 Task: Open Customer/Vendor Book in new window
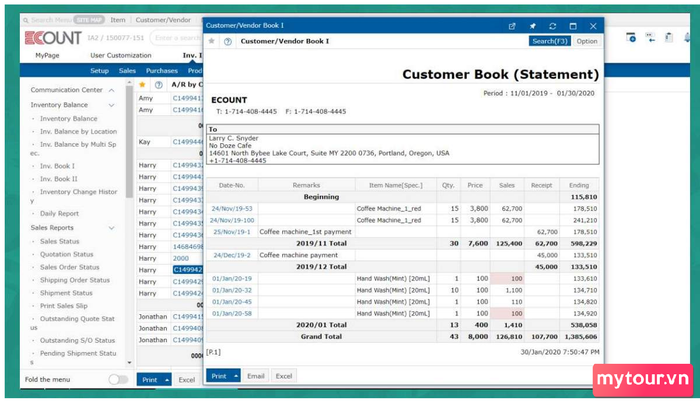(512, 26)
